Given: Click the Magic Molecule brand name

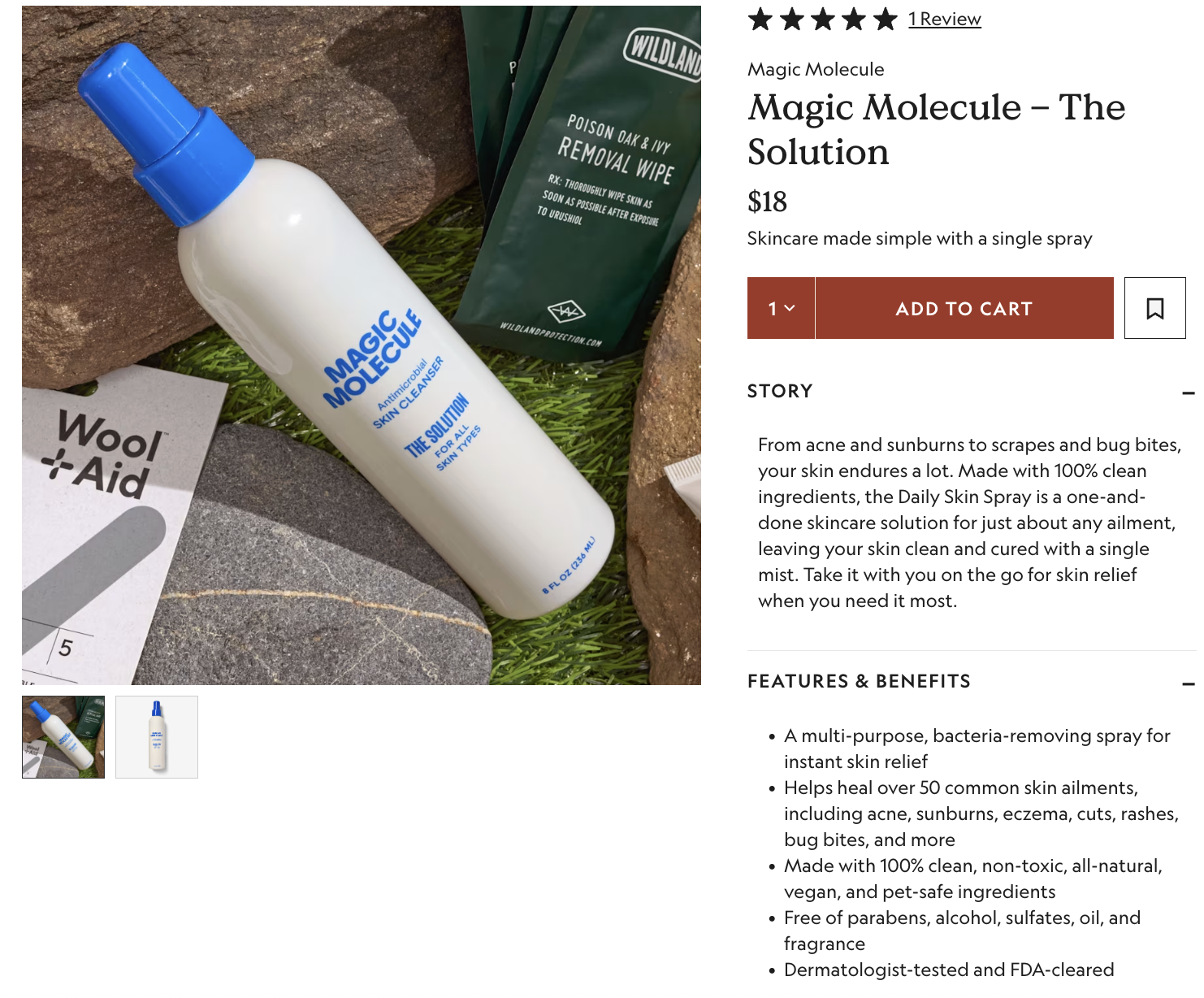Looking at the screenshot, I should (816, 69).
